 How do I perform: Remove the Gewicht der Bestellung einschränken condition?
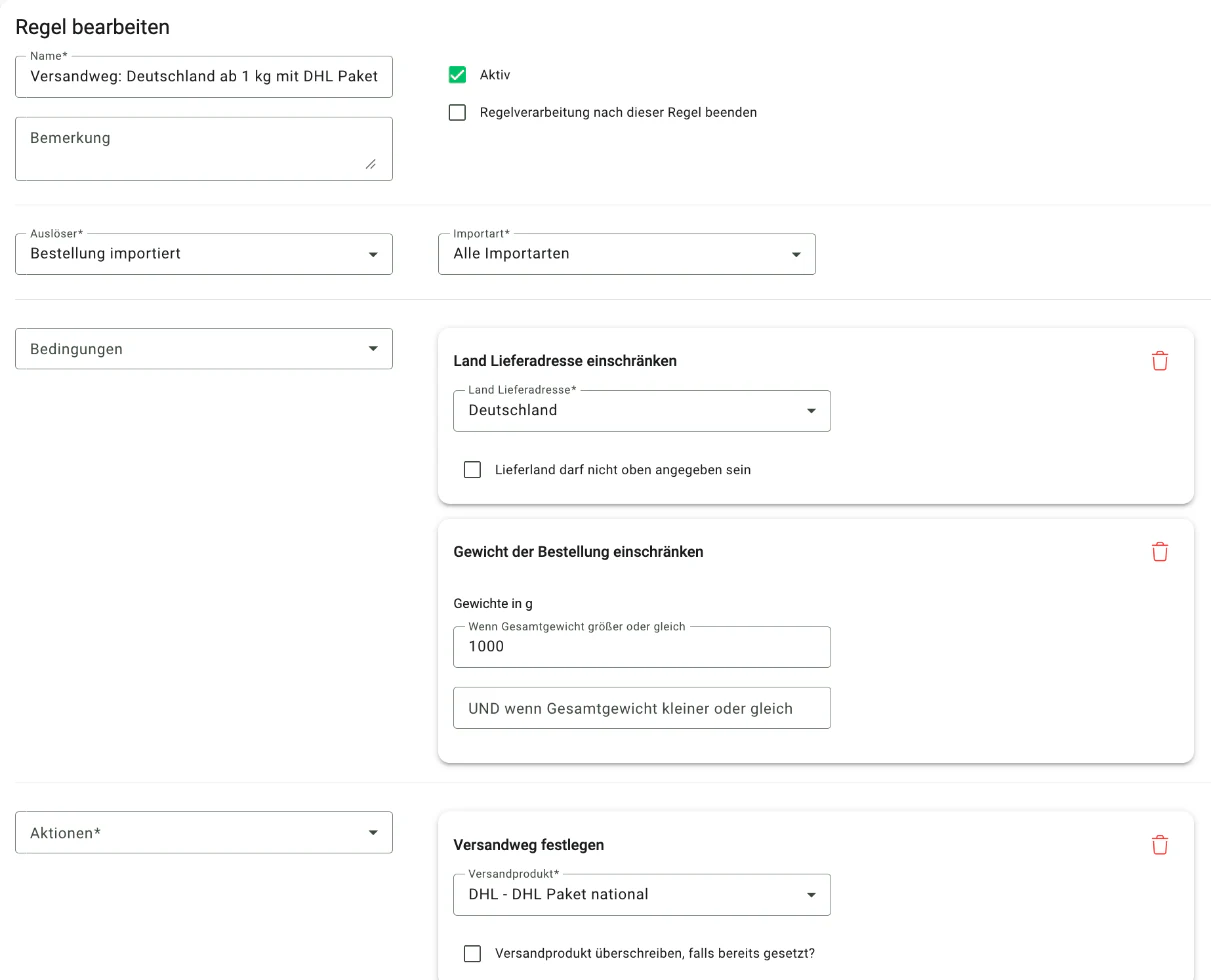[1160, 552]
